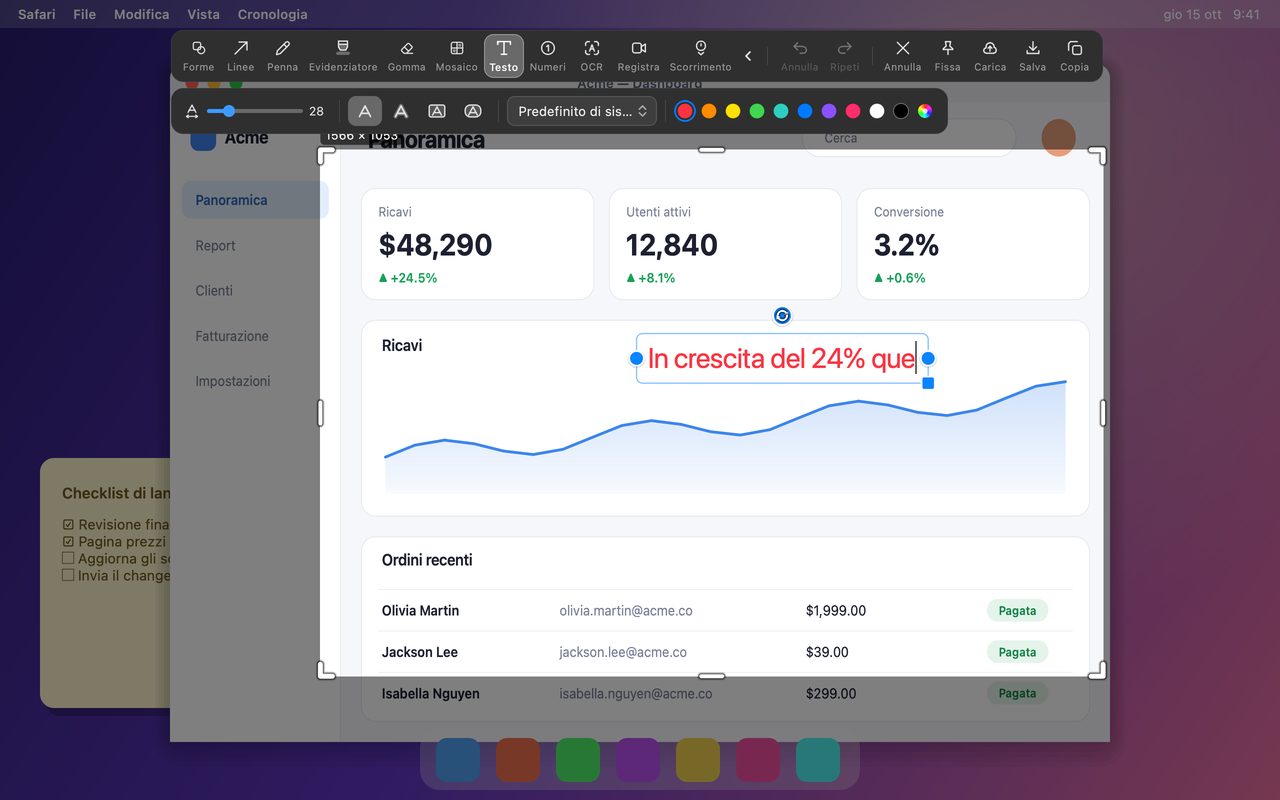The width and height of the screenshot is (1280, 800).
Task: Tick the Invia il change checkbox in the note
Action: coord(68,575)
